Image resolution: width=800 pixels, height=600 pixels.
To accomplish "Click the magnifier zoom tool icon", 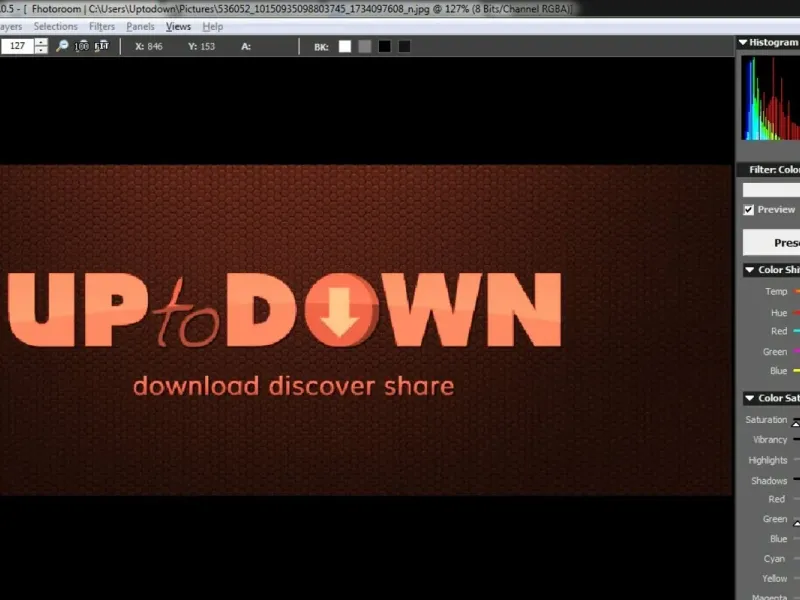I will coord(62,46).
